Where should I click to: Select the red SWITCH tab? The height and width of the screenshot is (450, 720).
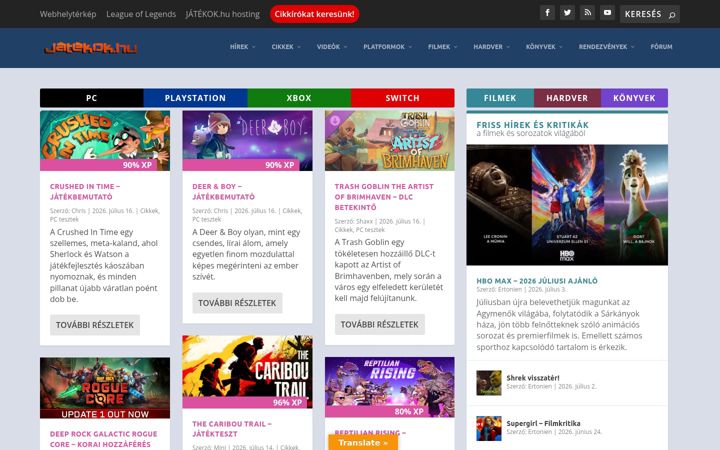(x=403, y=98)
